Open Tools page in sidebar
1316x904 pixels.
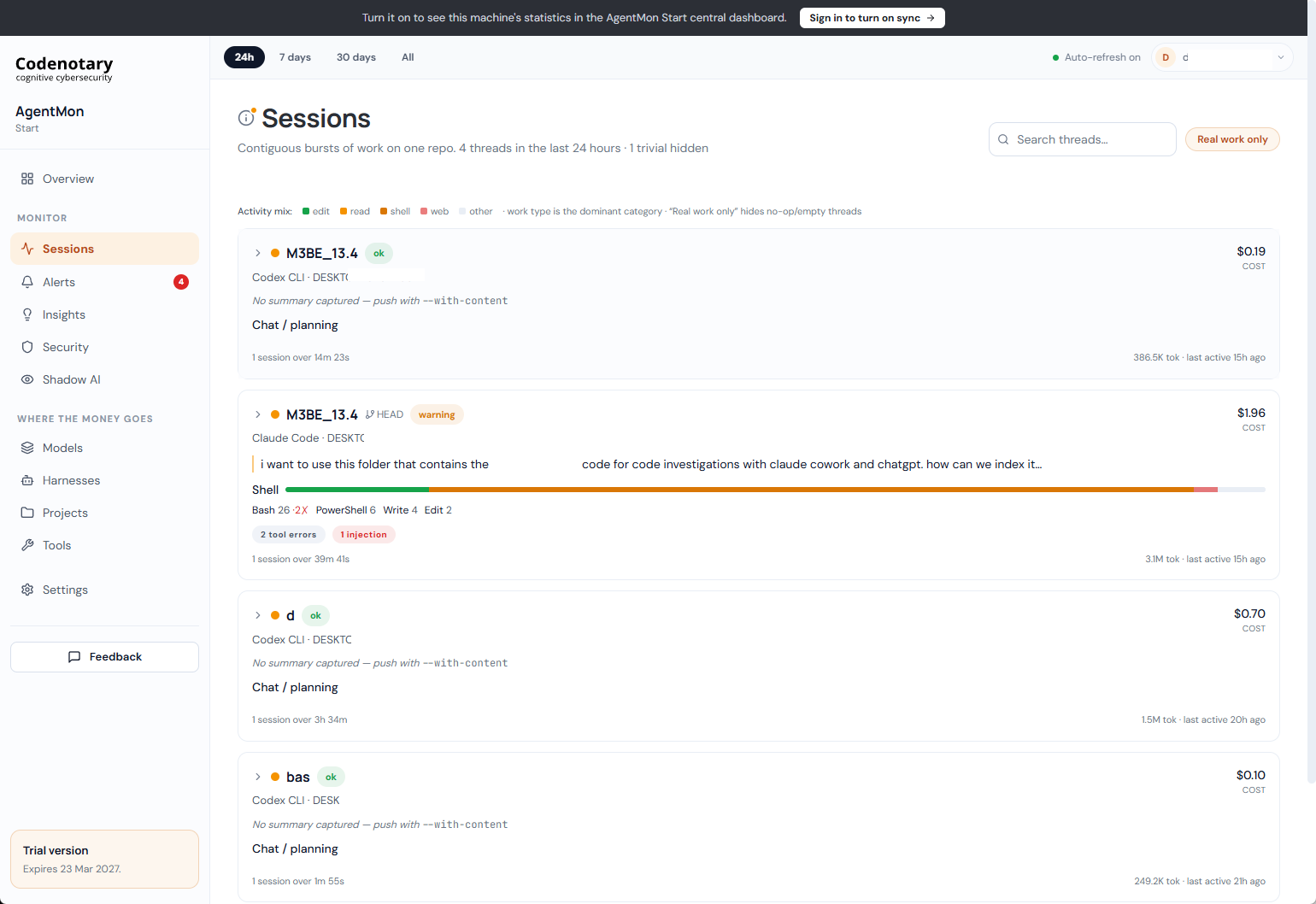pyautogui.click(x=104, y=545)
